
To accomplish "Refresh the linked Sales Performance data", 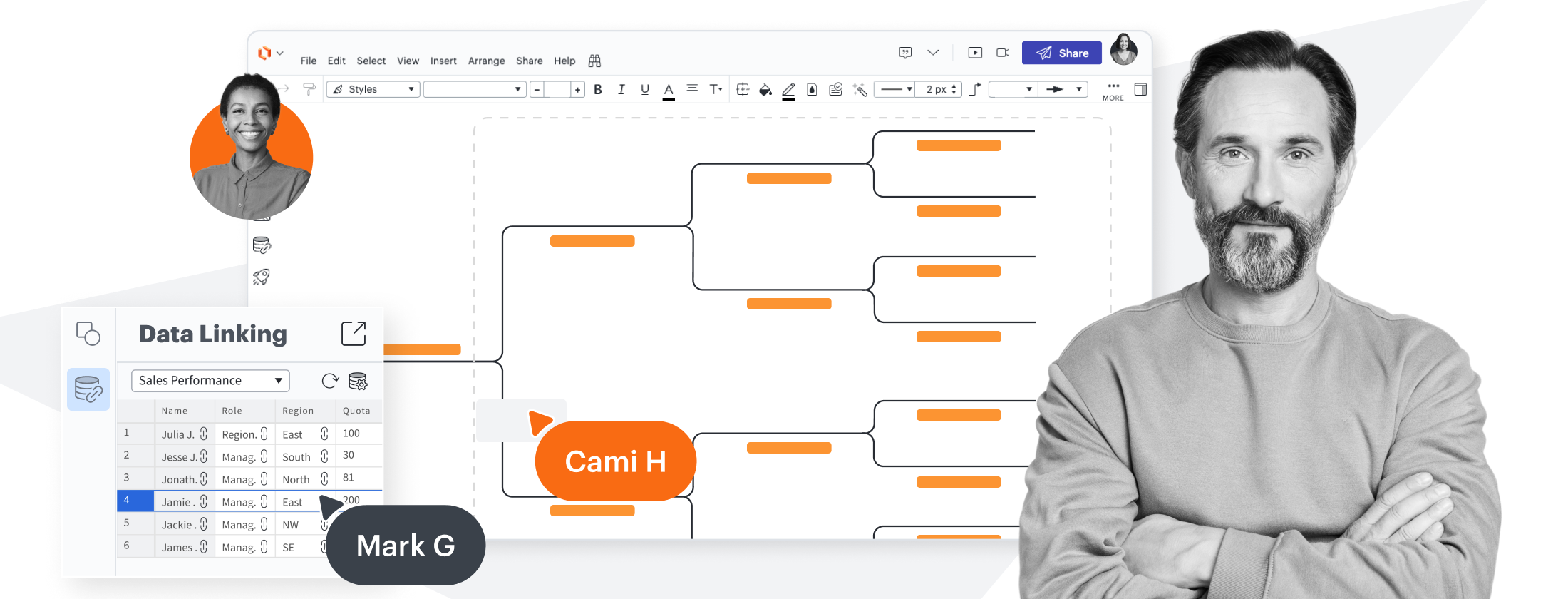I will [330, 381].
